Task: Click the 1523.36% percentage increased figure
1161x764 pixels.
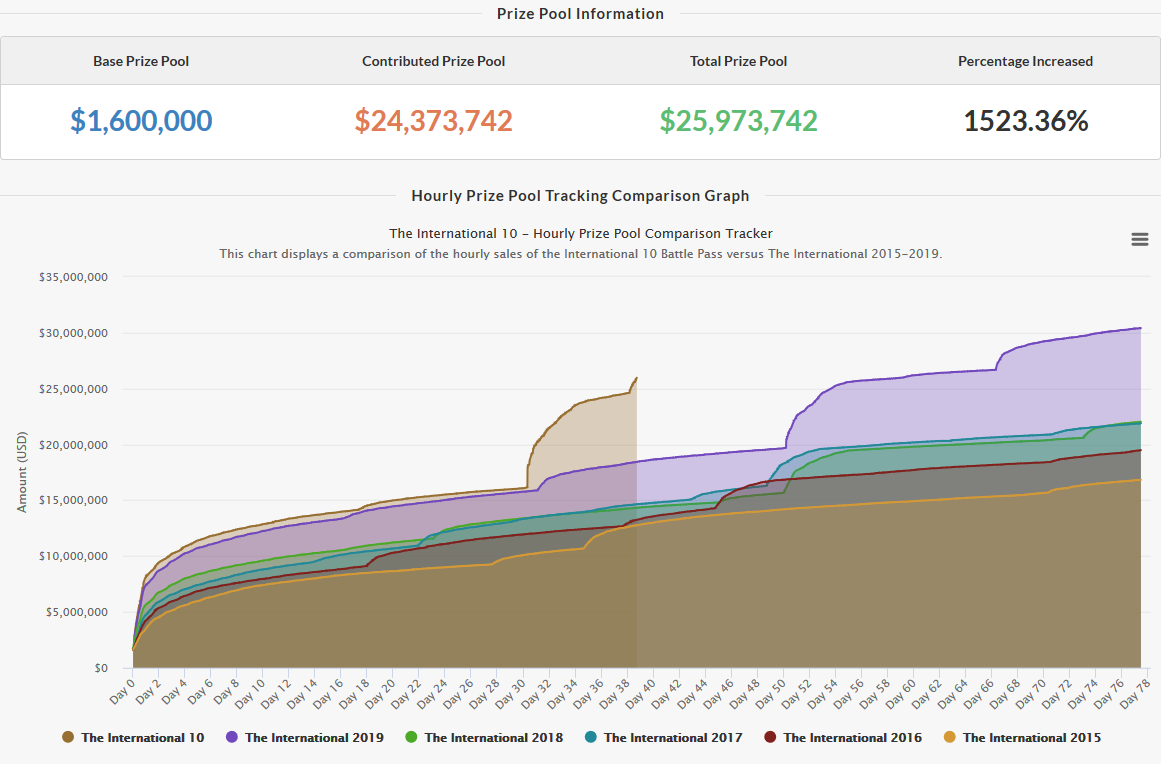Action: 1025,121
